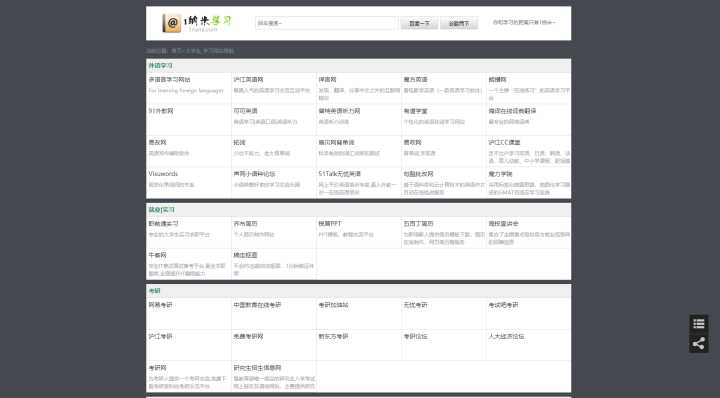The image size is (720, 398).
Task: Open the 研究生招生信息网 link
Action: (x=257, y=368)
